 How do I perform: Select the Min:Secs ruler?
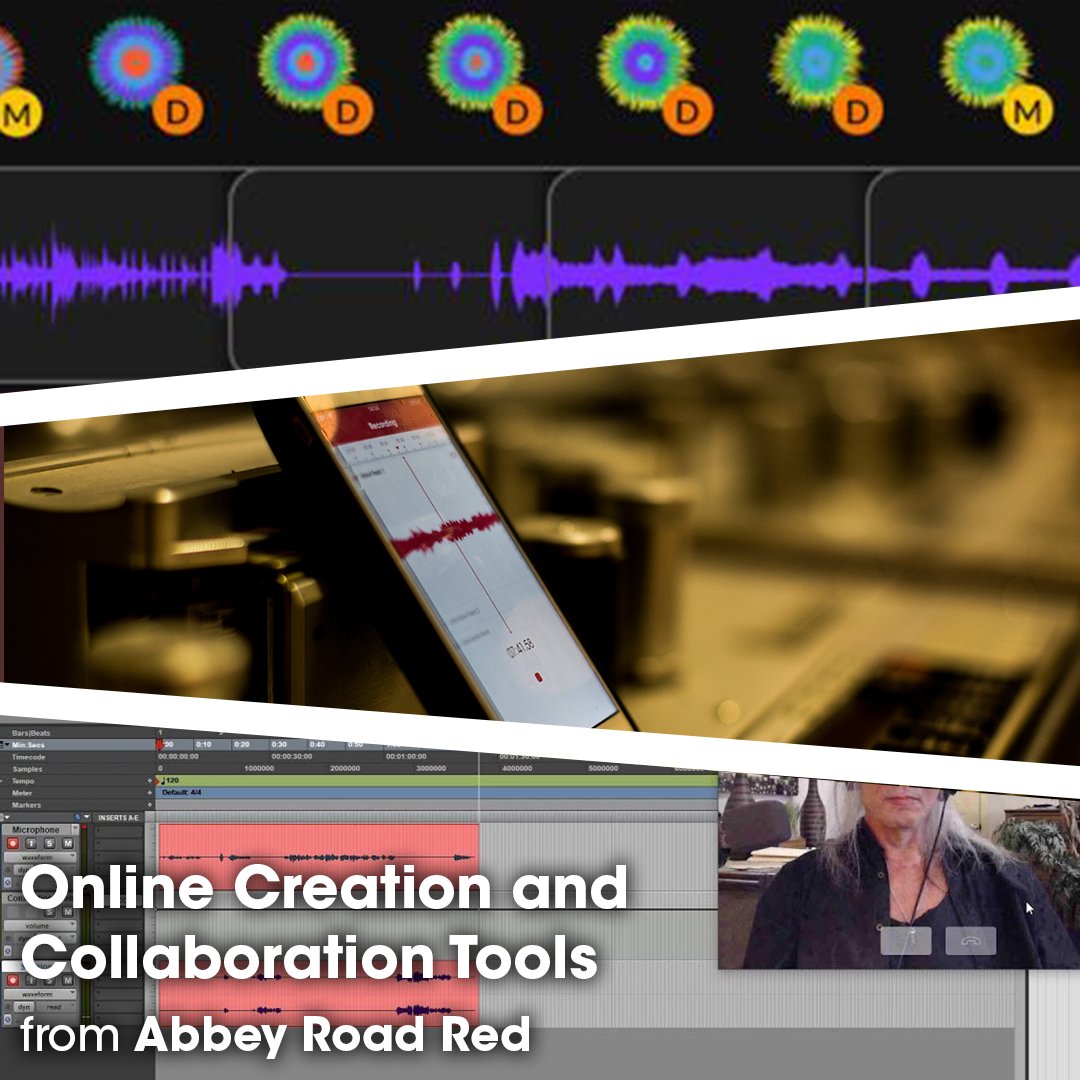click(x=28, y=745)
